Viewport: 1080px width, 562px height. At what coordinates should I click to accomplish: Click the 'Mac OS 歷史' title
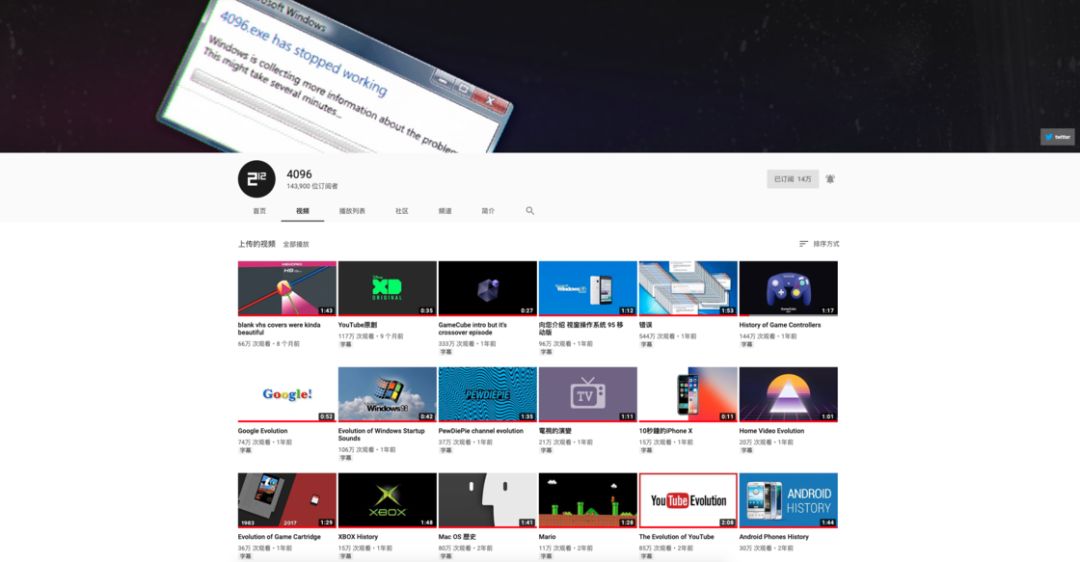(457, 537)
